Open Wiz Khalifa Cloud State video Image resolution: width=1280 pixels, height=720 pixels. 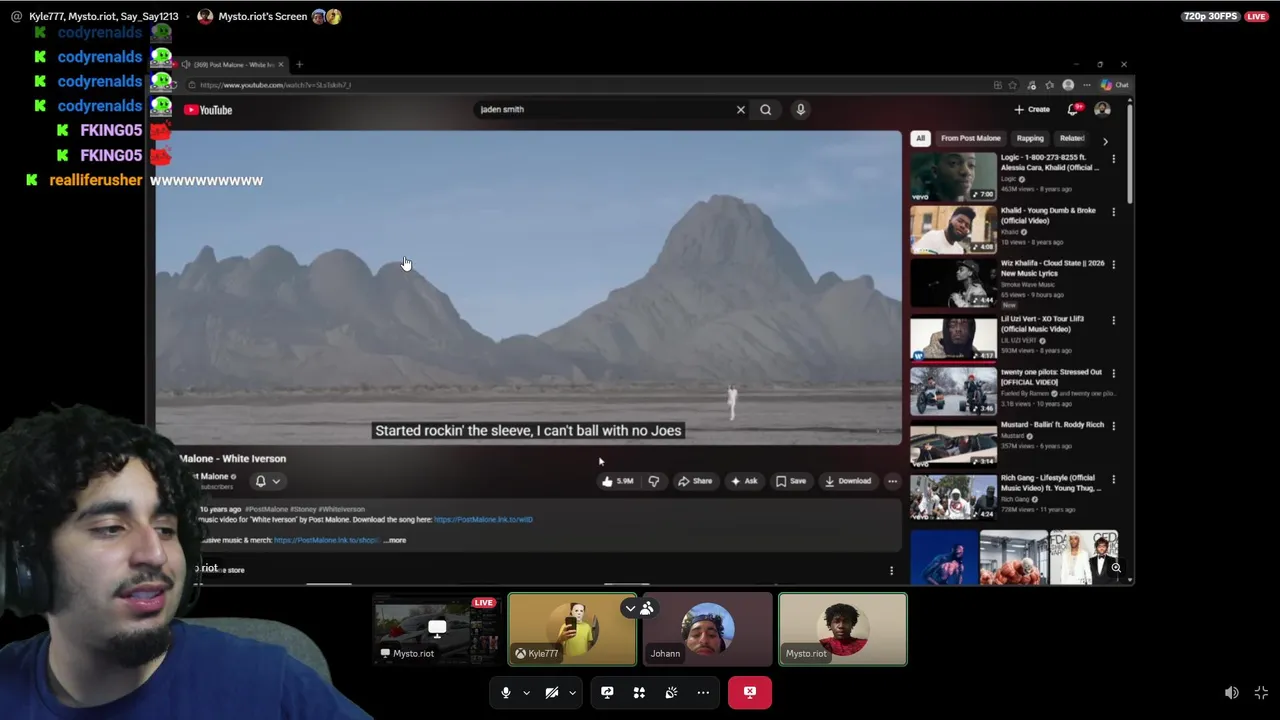tap(953, 283)
